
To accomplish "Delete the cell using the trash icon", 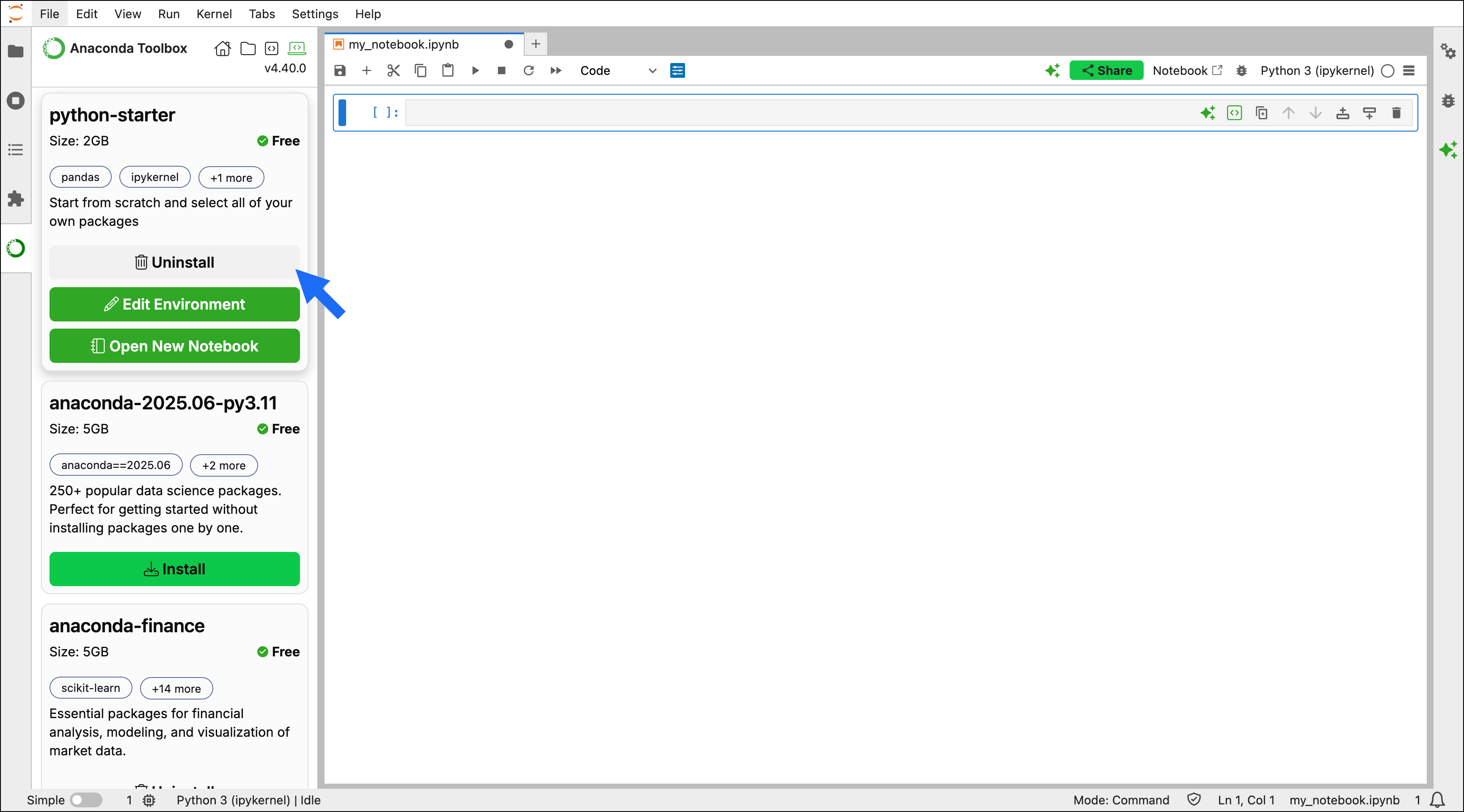I will click(1396, 113).
